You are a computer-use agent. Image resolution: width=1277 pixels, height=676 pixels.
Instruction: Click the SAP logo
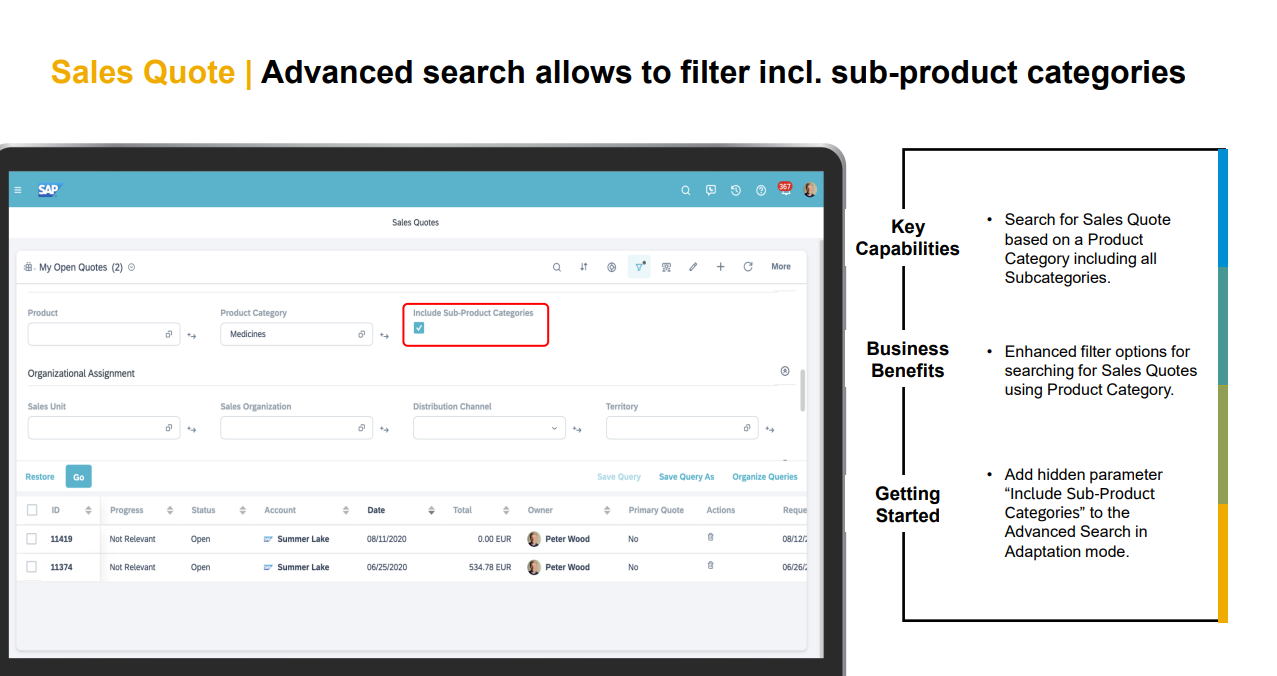pos(49,190)
